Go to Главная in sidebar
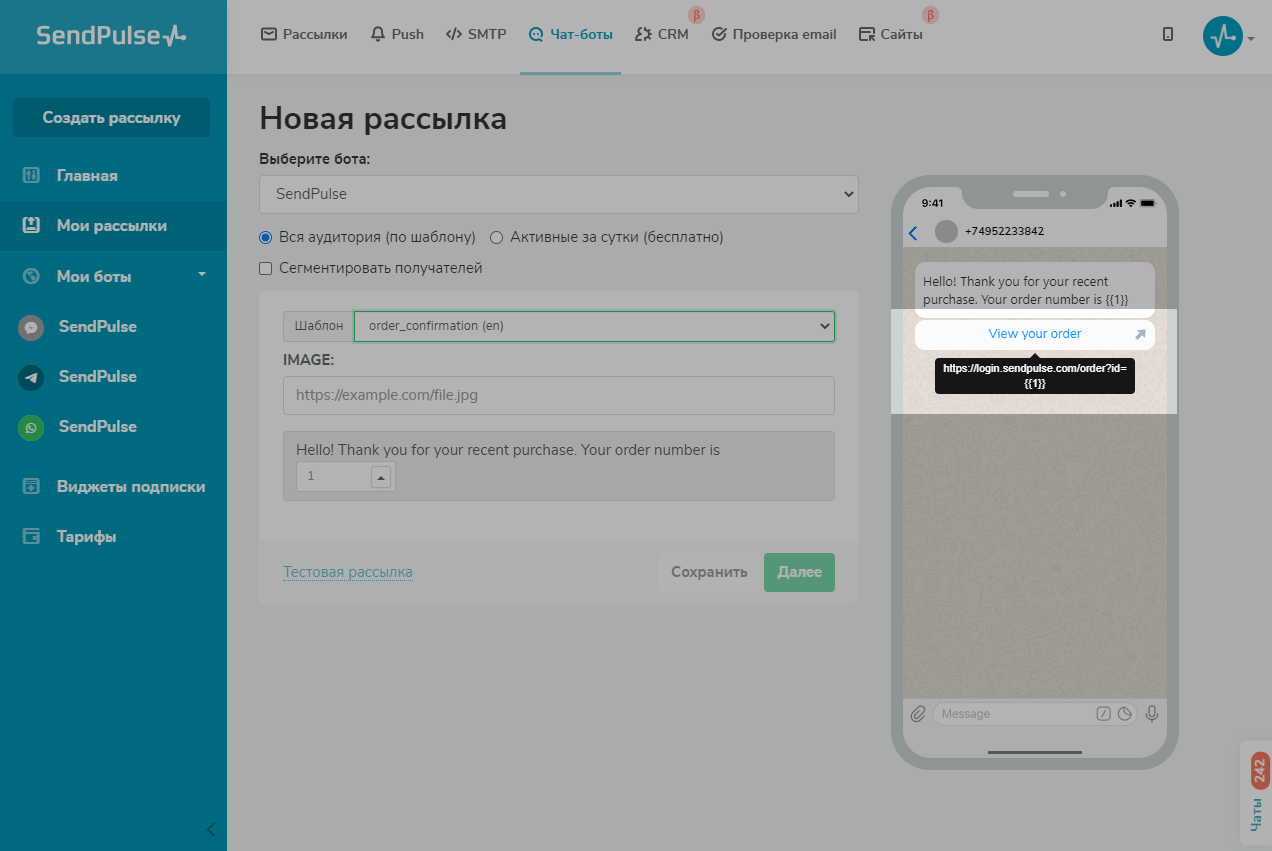Image resolution: width=1272 pixels, height=851 pixels. [x=113, y=176]
